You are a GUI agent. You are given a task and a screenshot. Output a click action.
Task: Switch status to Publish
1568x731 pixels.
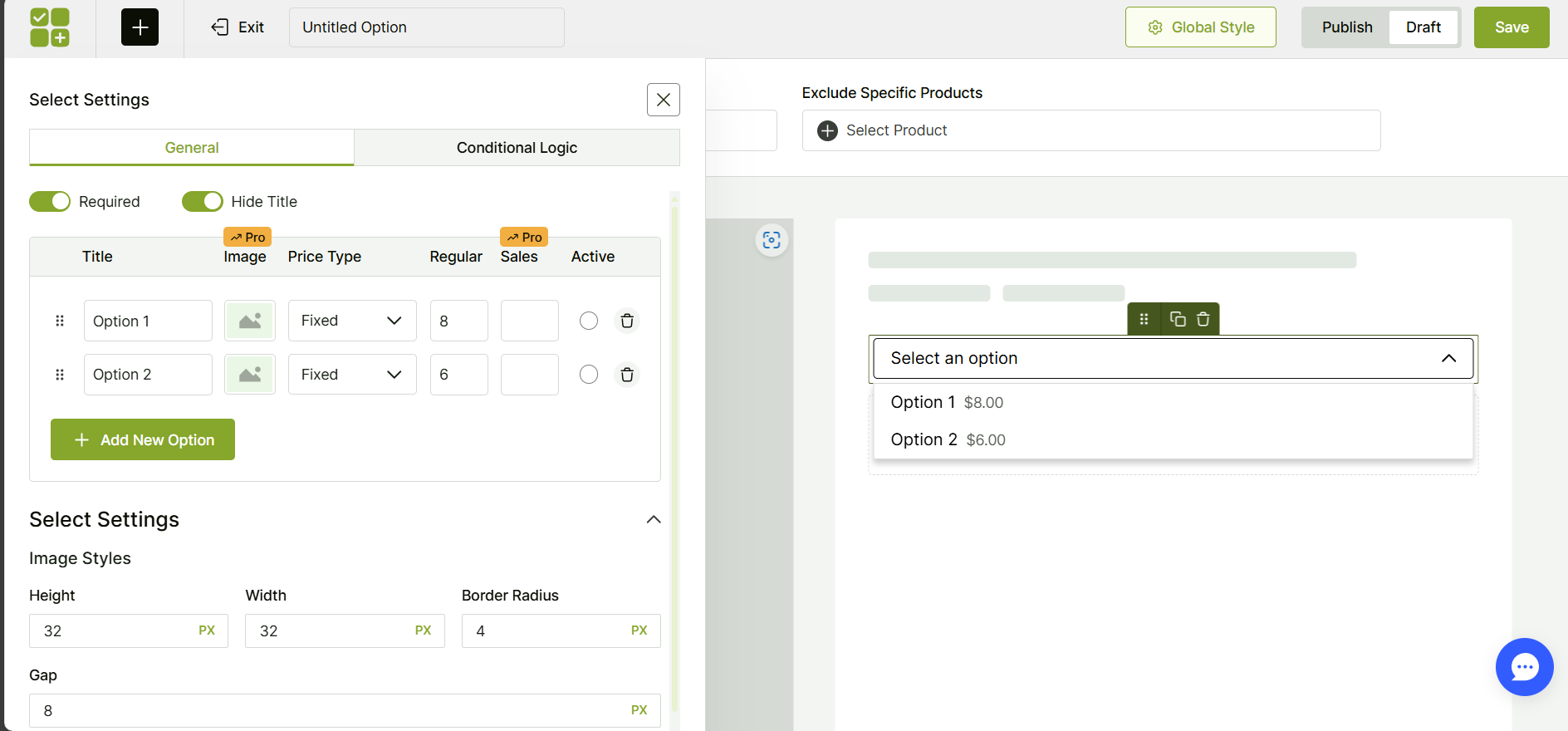[1346, 27]
